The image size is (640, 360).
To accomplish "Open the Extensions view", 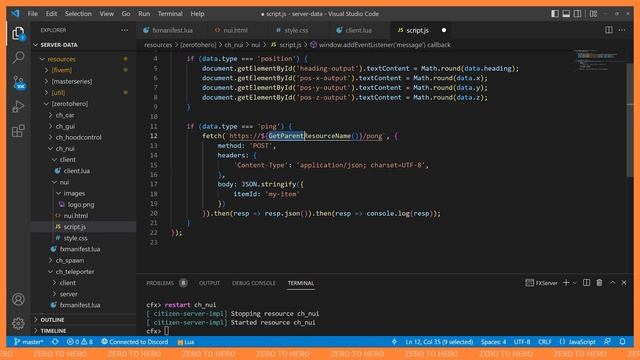I will (x=18, y=131).
